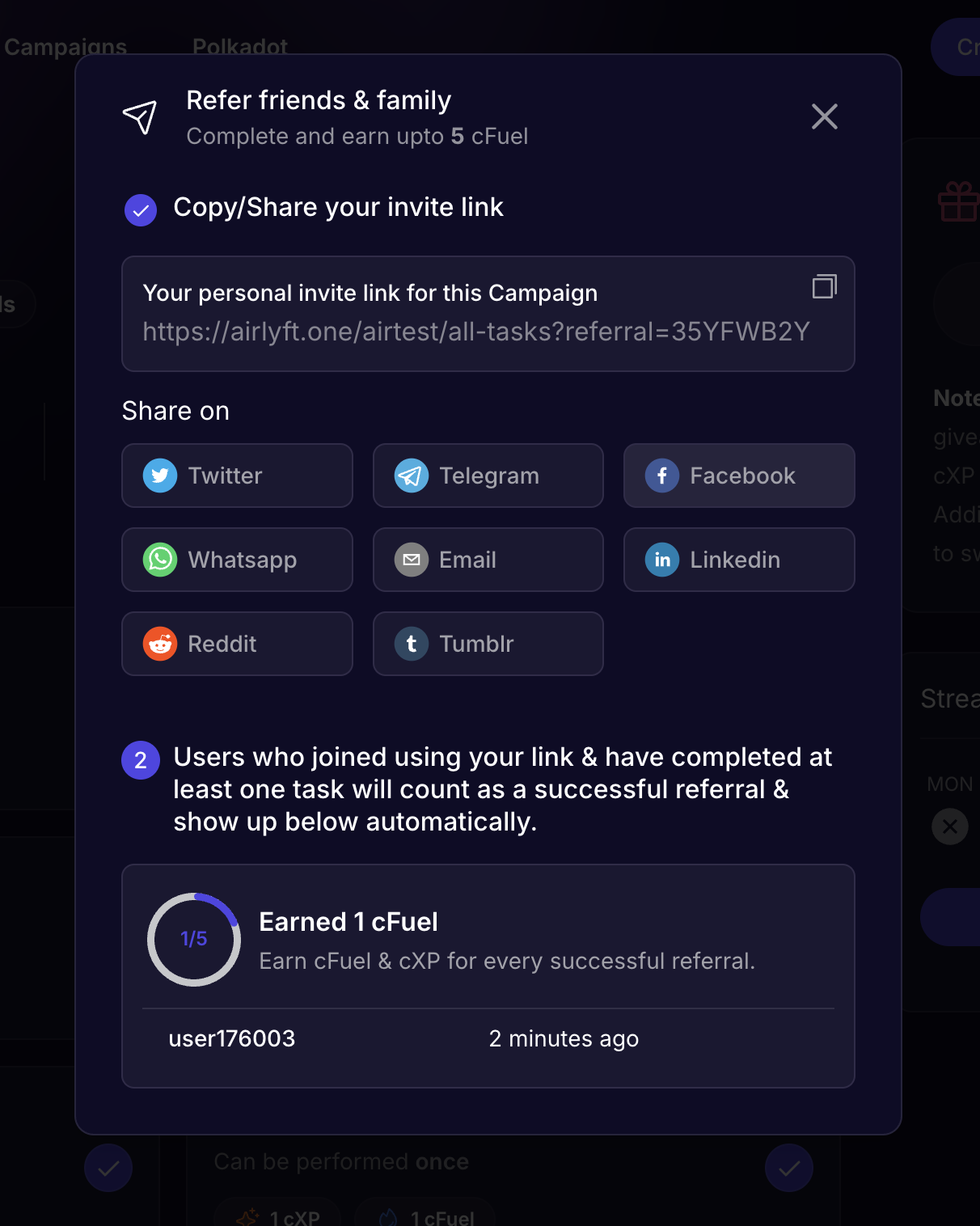
Task: Share invite link on Facebook
Action: [738, 476]
